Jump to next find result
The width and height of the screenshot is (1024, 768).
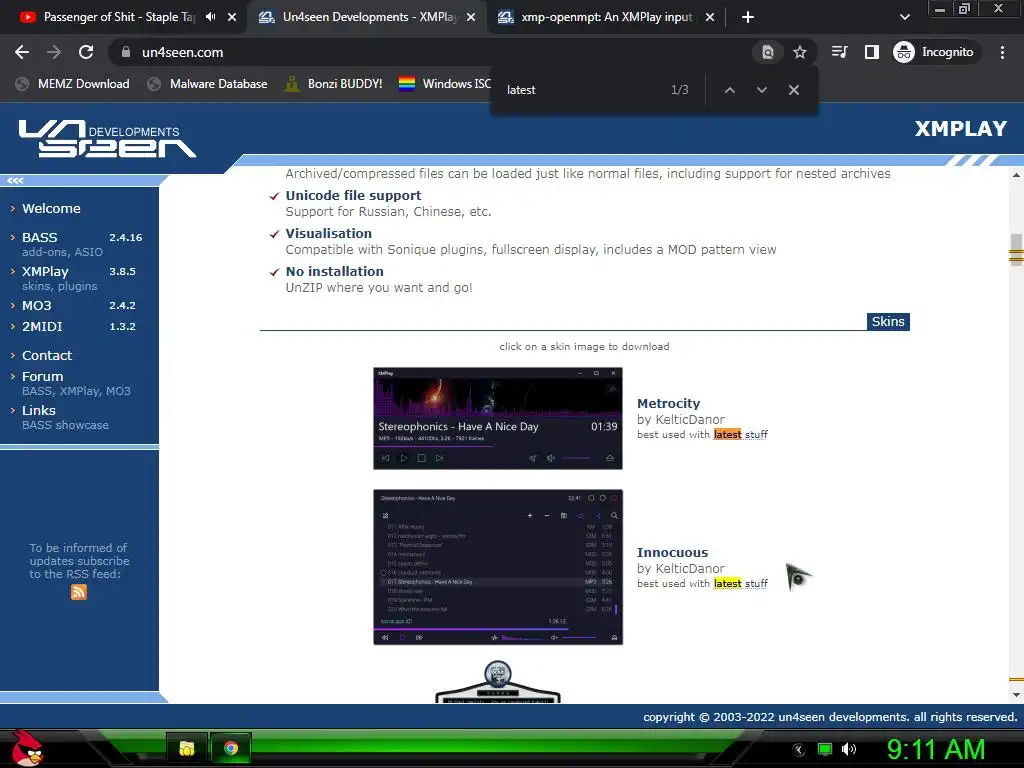click(x=761, y=90)
